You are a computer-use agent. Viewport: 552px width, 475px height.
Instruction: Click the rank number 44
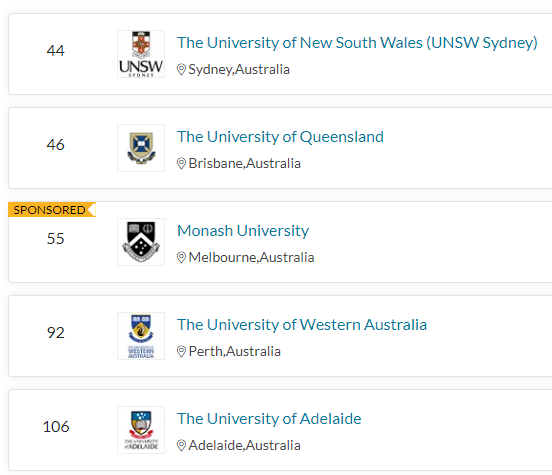[x=56, y=51]
